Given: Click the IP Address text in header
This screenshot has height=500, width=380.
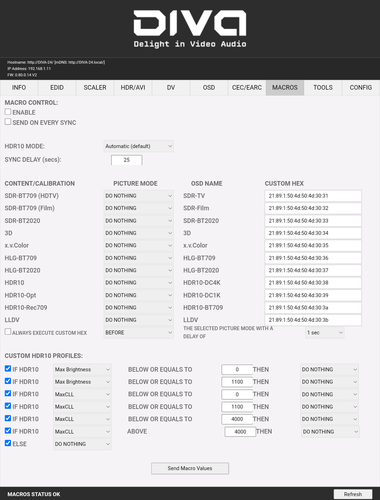Looking at the screenshot, I should click(x=29, y=69).
